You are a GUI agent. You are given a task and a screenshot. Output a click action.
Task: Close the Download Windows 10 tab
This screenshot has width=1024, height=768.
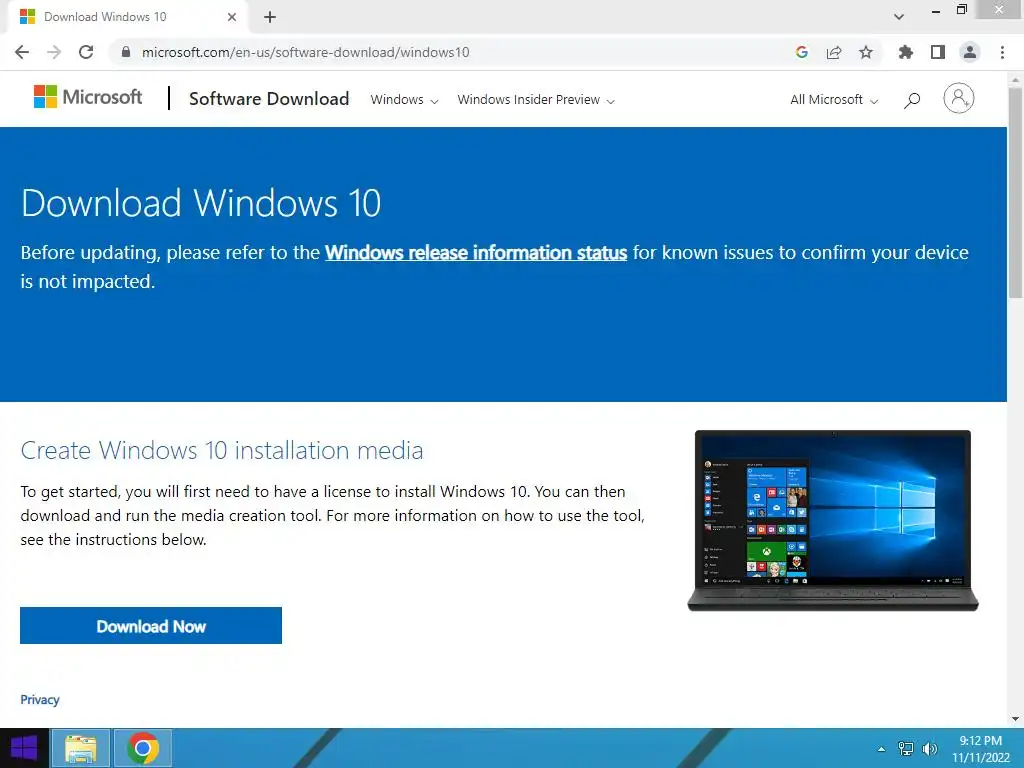tap(232, 17)
